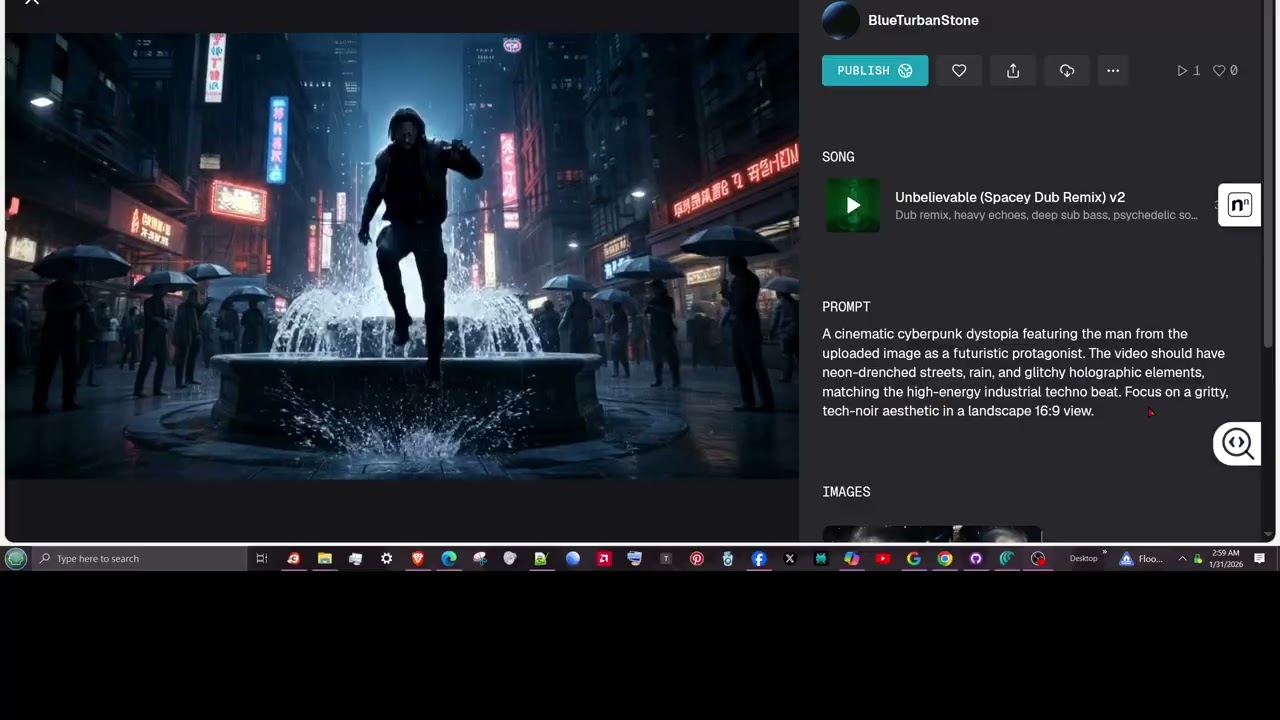Close the video detail view with X
1280x720 pixels.
click(x=32, y=3)
